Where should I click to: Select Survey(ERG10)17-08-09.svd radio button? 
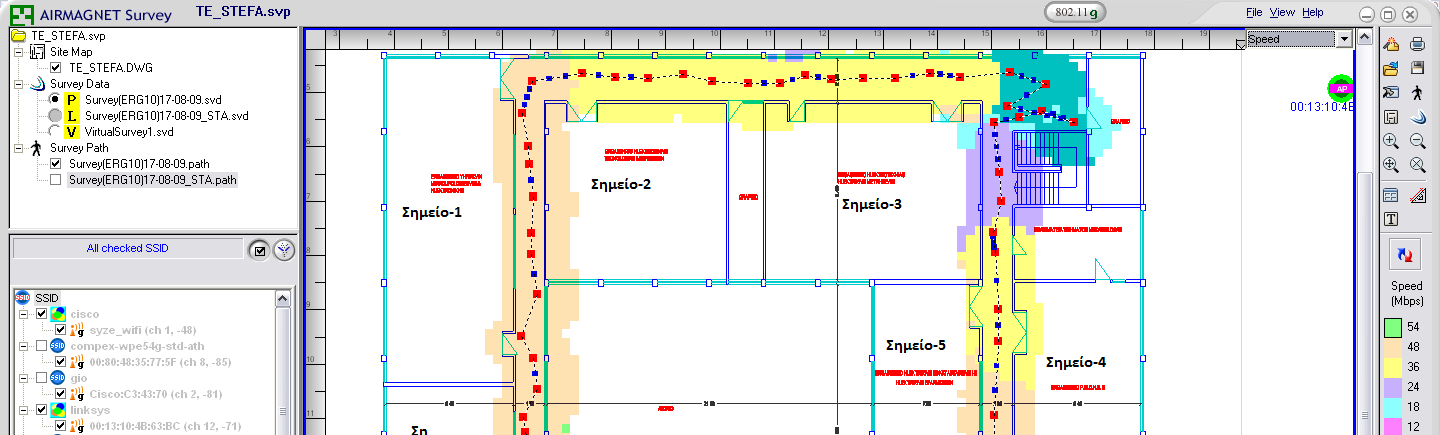(55, 100)
